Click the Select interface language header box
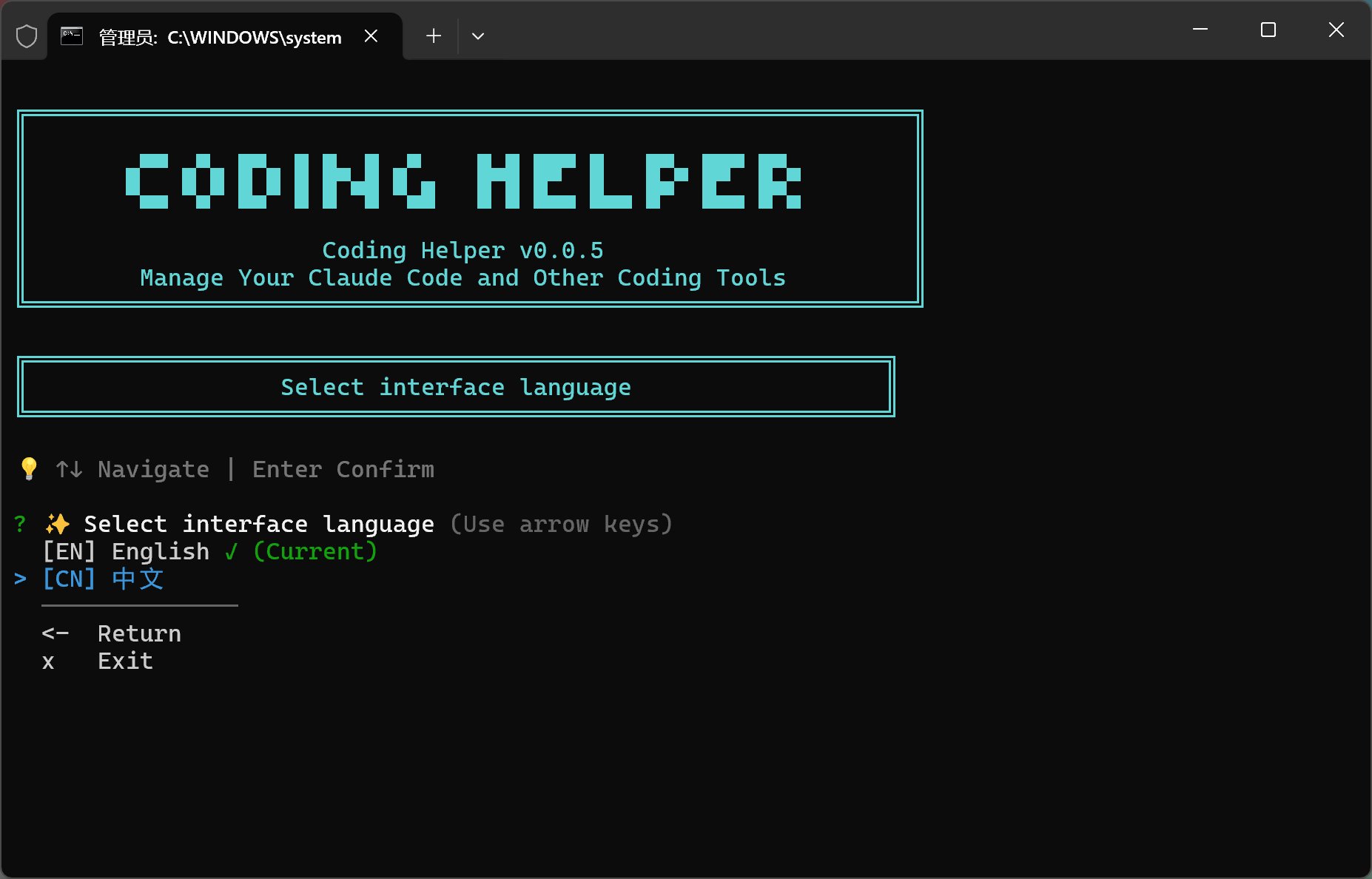The width and height of the screenshot is (1372, 879). click(456, 387)
